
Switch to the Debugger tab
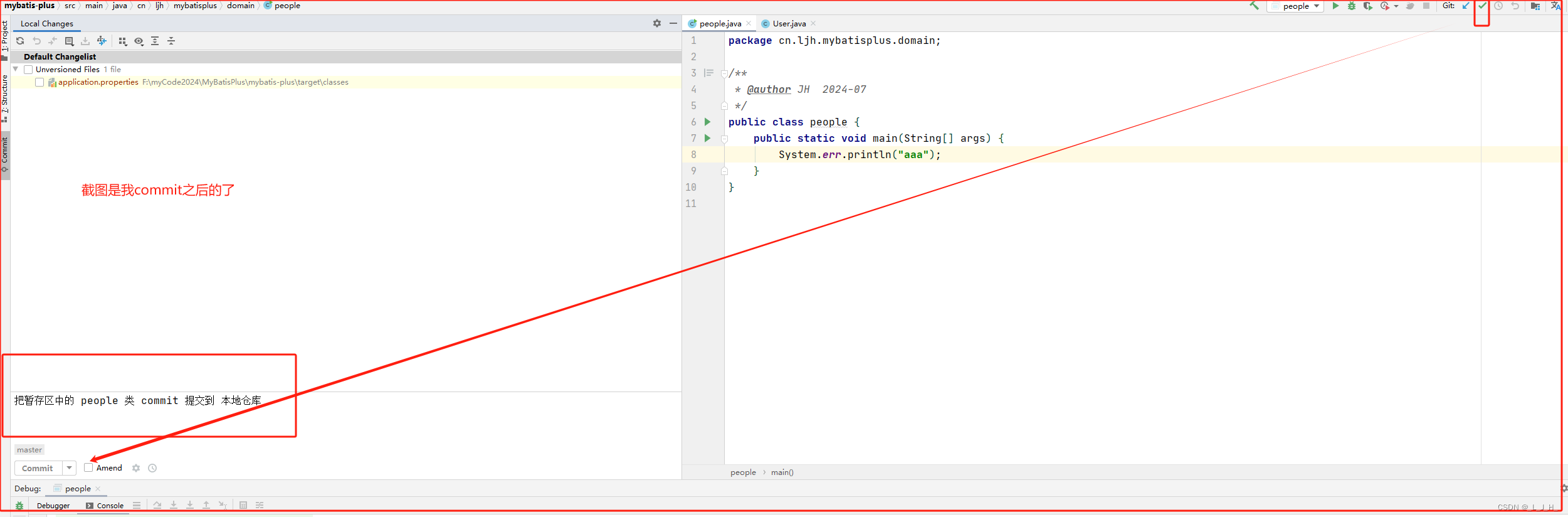[x=53, y=506]
